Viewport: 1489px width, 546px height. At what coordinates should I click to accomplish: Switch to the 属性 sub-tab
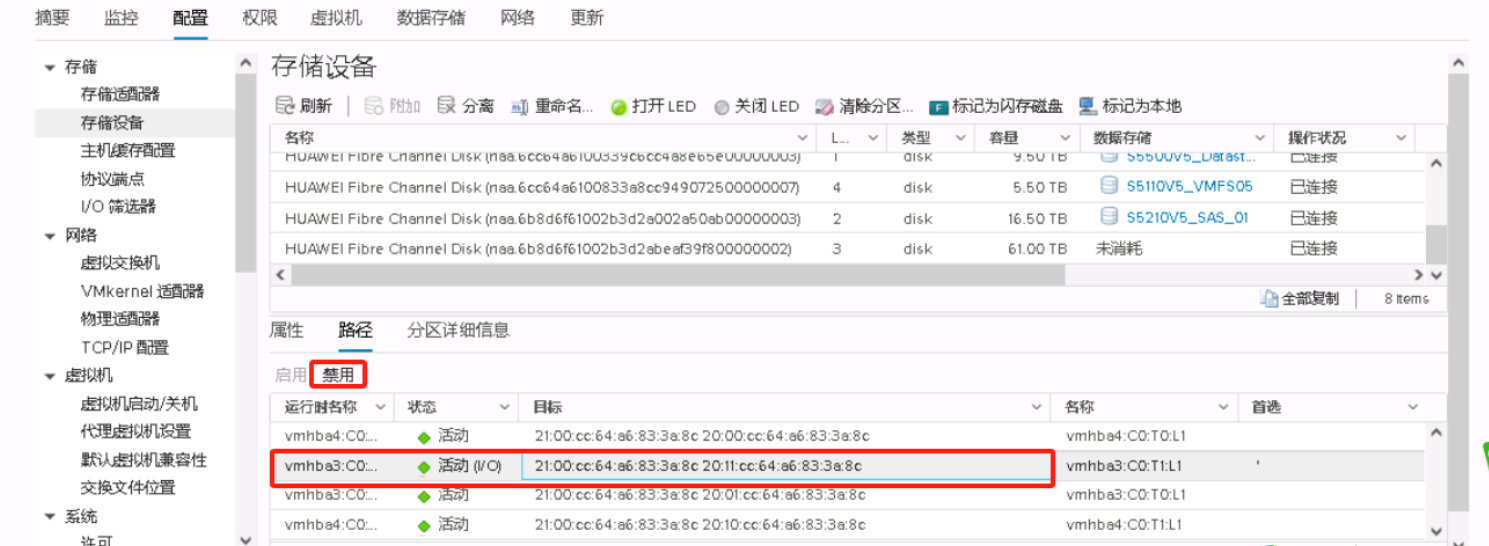pyautogui.click(x=287, y=330)
